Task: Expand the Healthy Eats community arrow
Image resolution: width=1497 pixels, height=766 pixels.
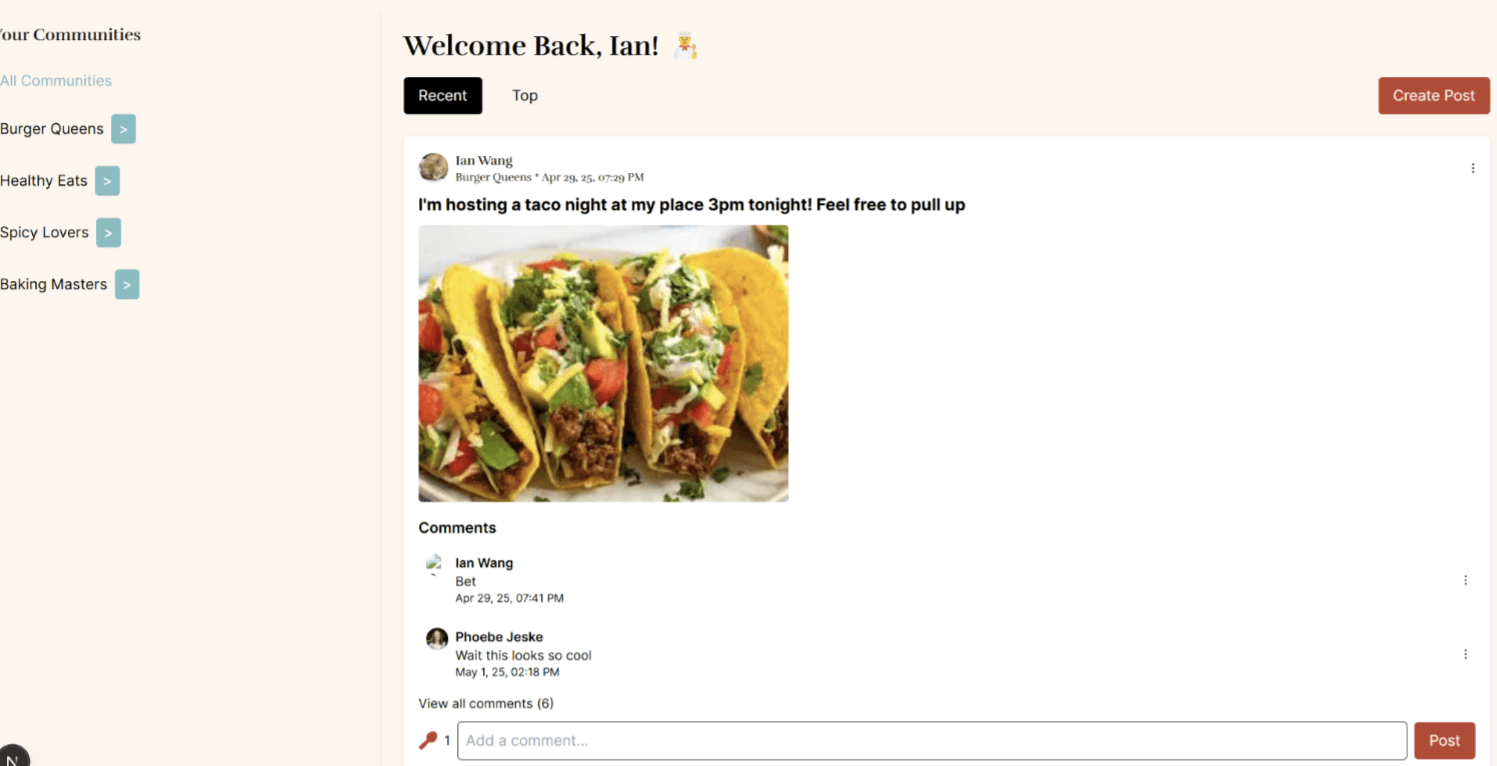Action: click(x=107, y=181)
